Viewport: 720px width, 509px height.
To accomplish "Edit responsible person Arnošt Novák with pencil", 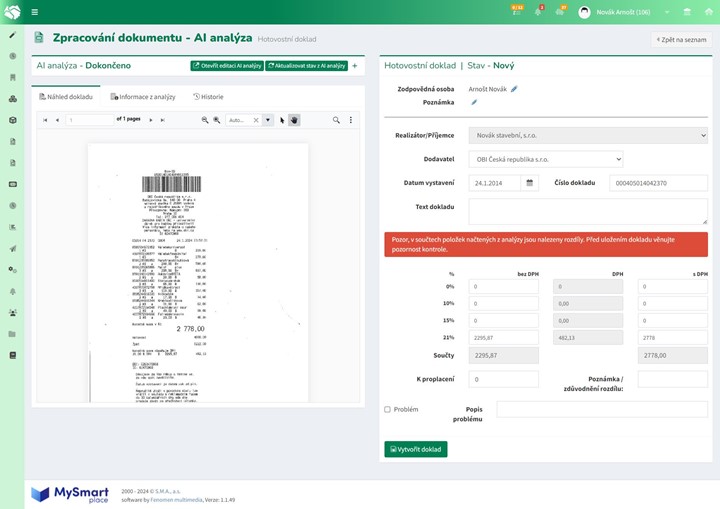I will click(514, 89).
